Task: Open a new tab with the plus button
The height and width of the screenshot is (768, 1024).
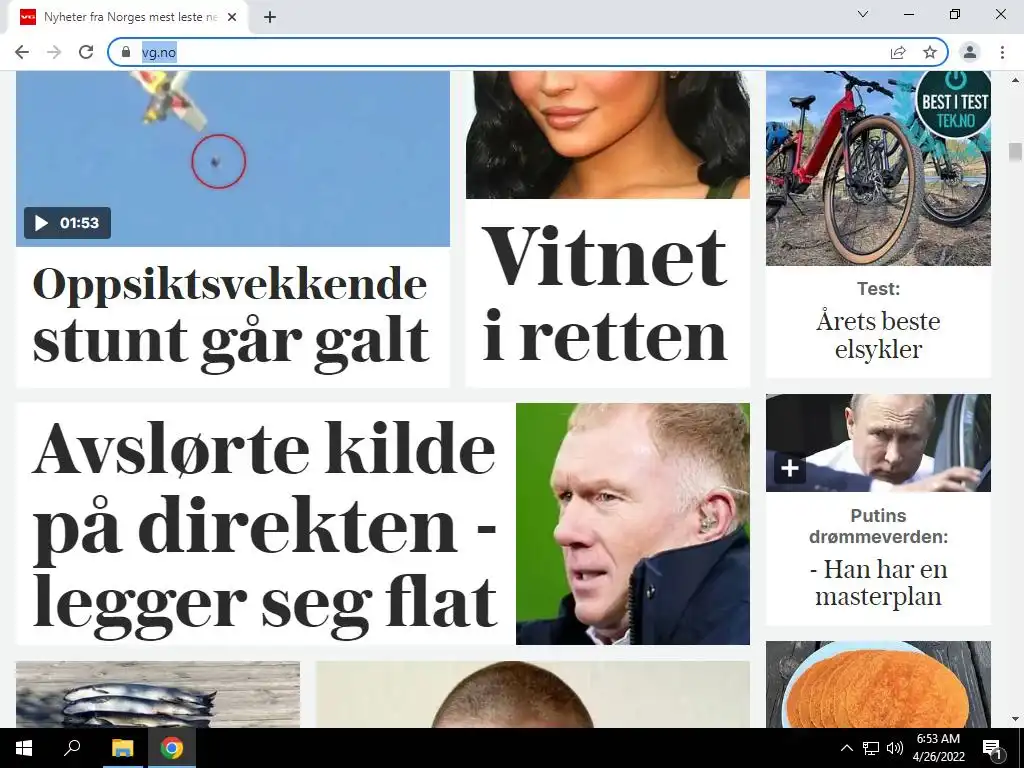Action: (270, 17)
